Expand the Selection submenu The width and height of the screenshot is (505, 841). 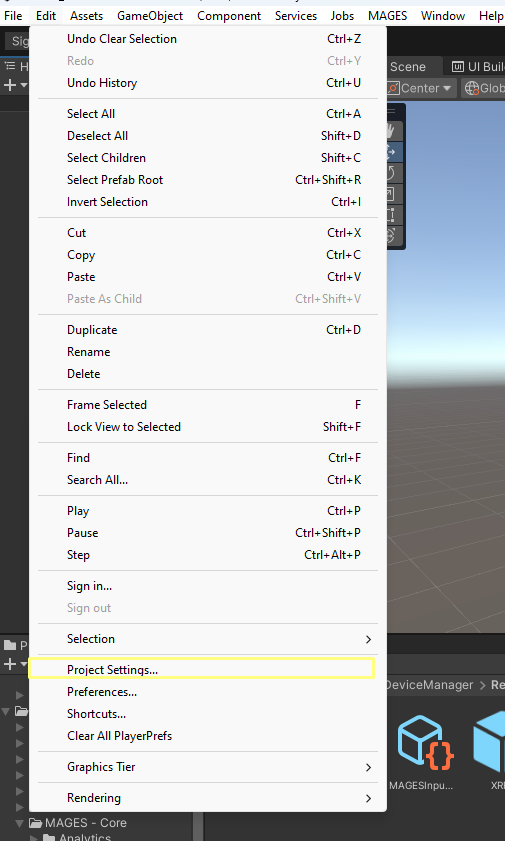208,639
